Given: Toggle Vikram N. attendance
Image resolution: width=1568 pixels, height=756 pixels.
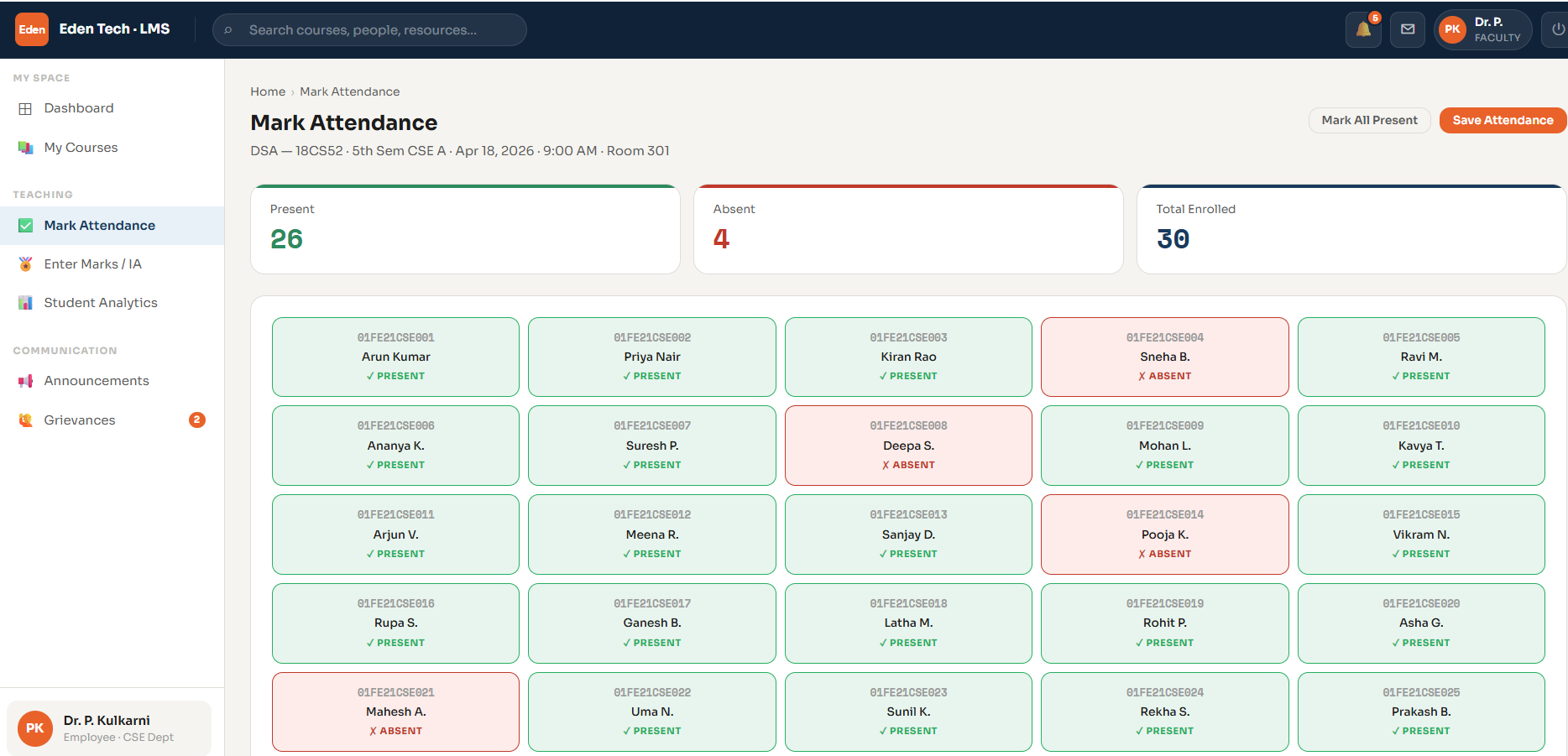Looking at the screenshot, I should point(1421,534).
